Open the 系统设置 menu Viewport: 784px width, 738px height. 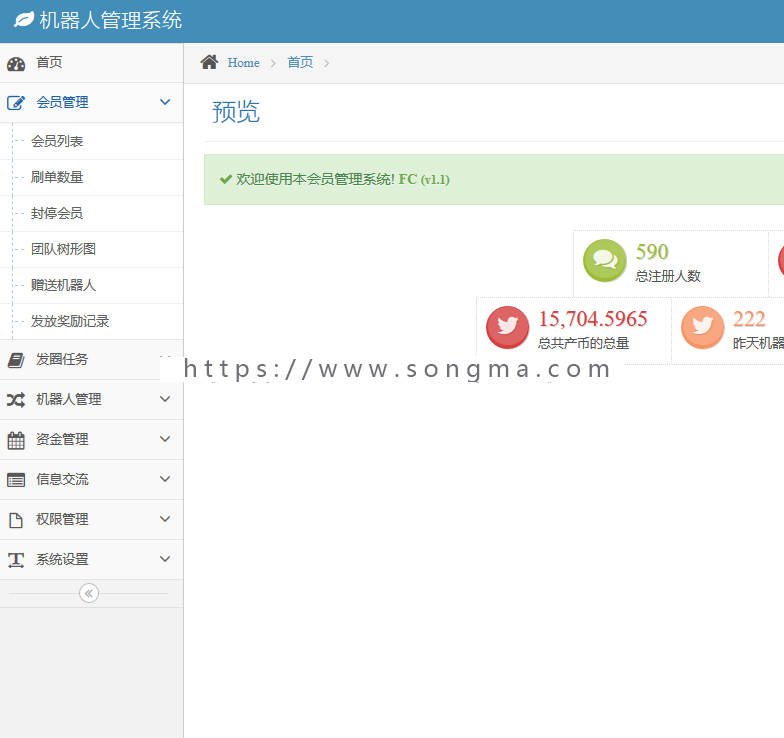click(x=92, y=560)
